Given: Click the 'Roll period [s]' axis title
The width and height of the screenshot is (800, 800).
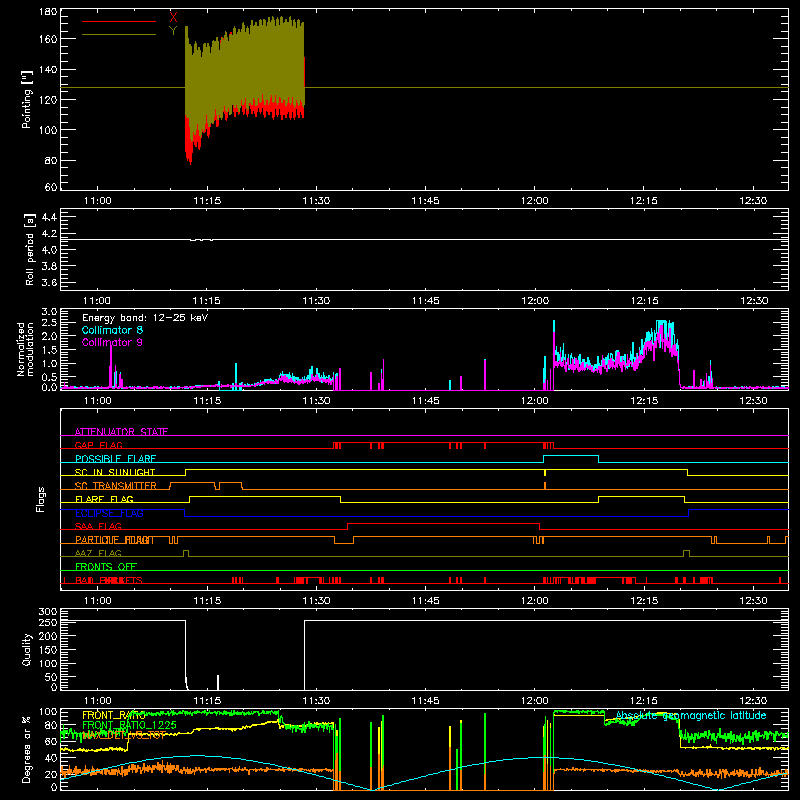Looking at the screenshot, I should click(x=30, y=249).
